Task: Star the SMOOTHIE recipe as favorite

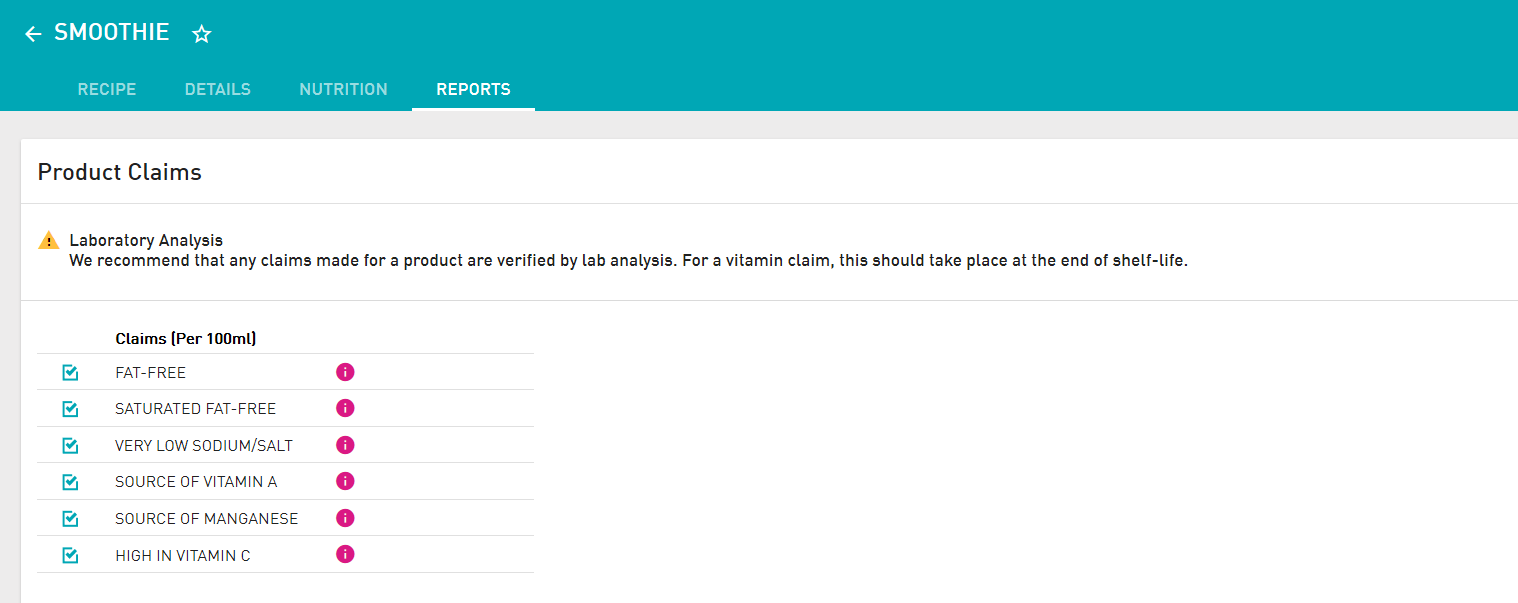Action: coord(202,34)
